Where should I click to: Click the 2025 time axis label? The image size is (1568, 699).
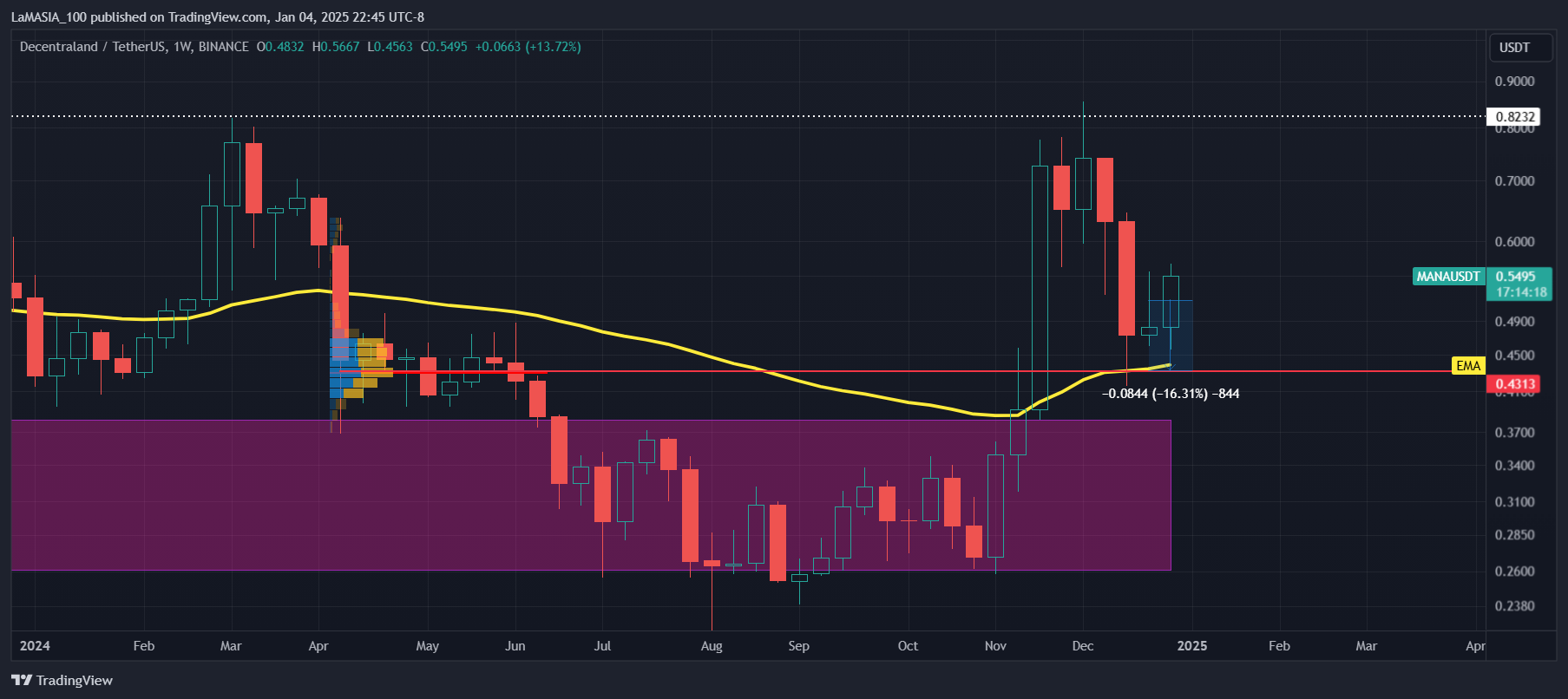[x=1192, y=646]
